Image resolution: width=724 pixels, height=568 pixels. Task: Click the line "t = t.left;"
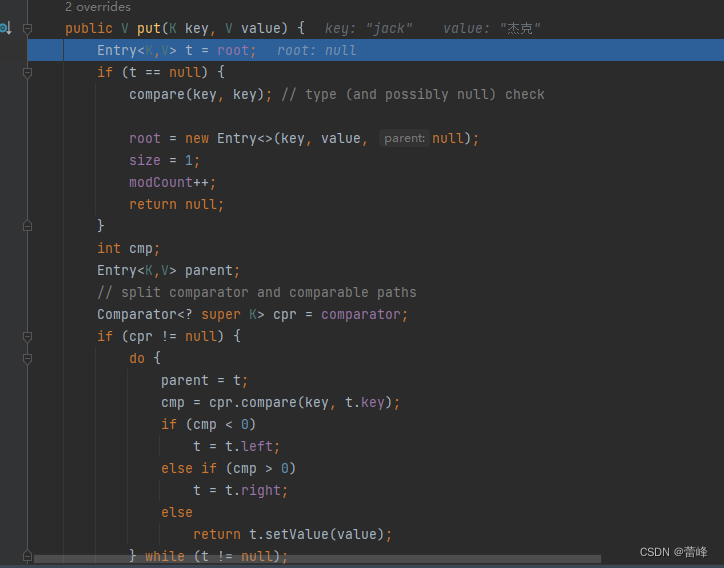[x=236, y=447]
